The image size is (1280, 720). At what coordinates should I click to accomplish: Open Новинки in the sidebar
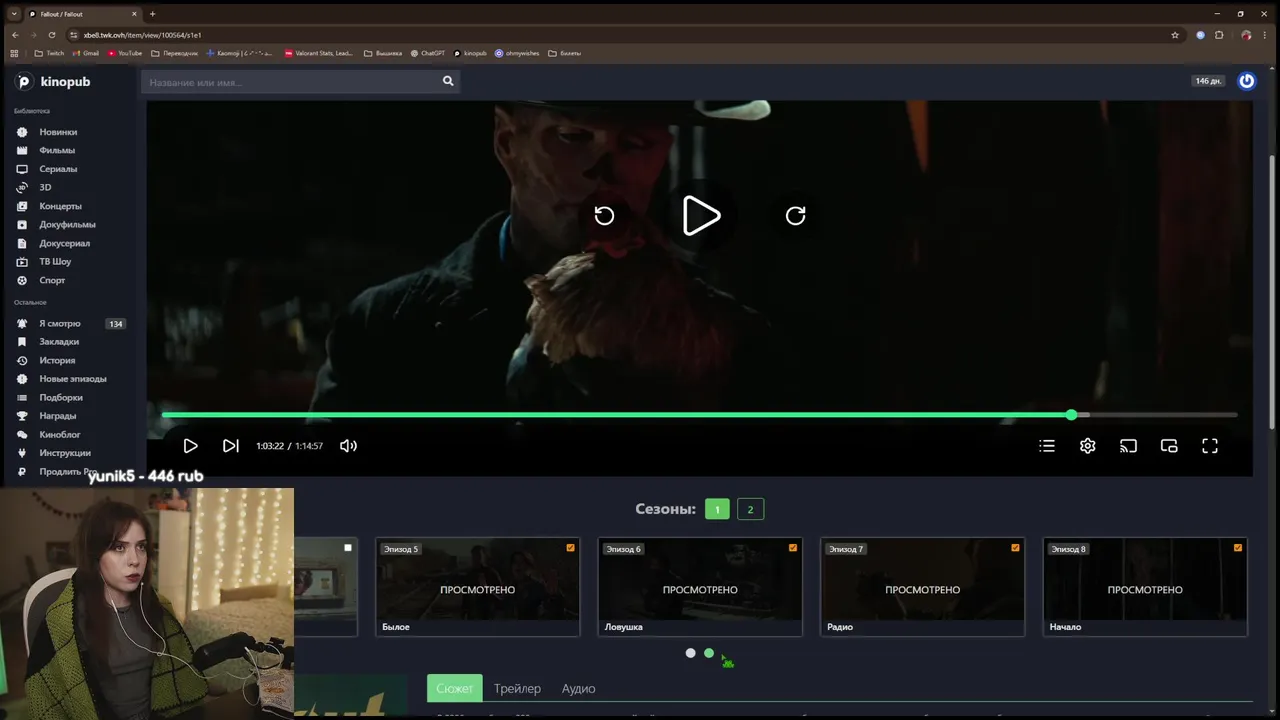pos(58,132)
